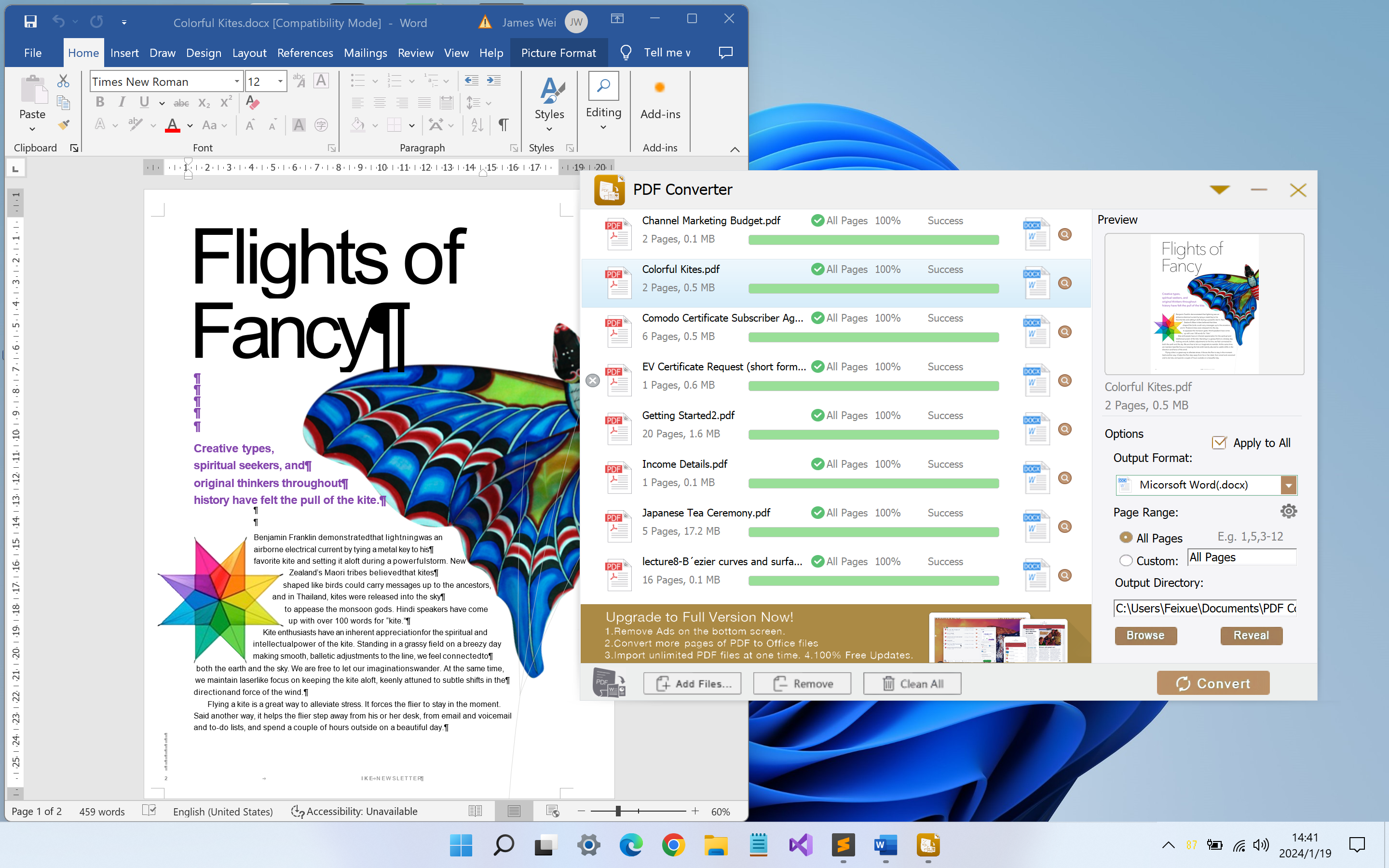Open the File tab in Word
The width and height of the screenshot is (1389, 868).
point(33,53)
